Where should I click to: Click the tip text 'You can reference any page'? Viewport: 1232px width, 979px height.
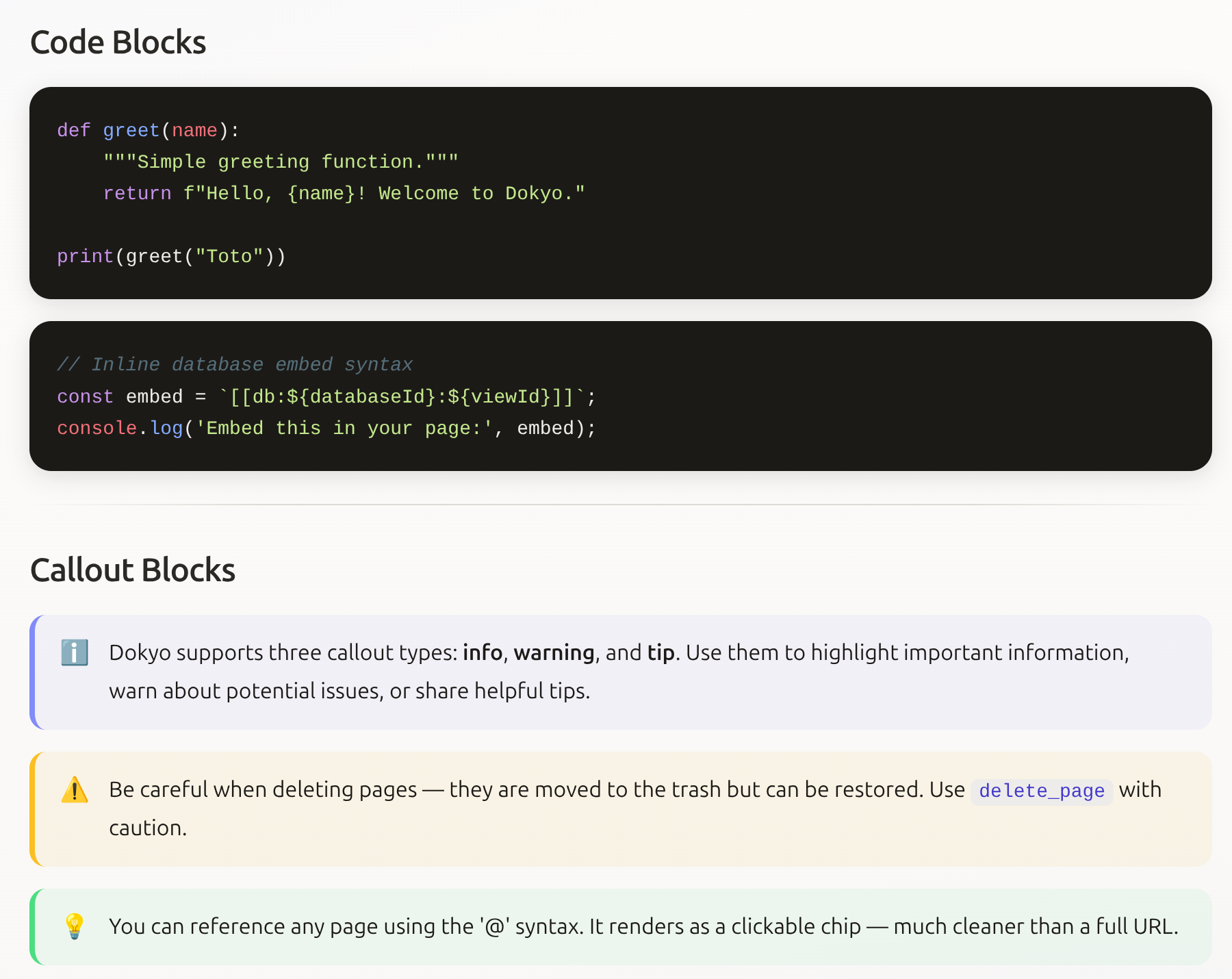point(243,926)
